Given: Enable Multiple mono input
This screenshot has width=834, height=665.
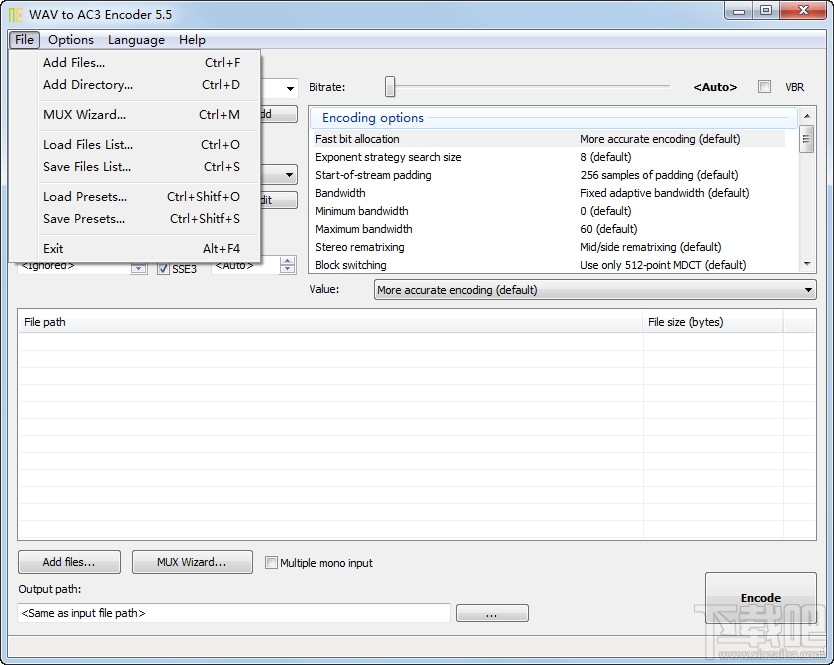Looking at the screenshot, I should (271, 563).
